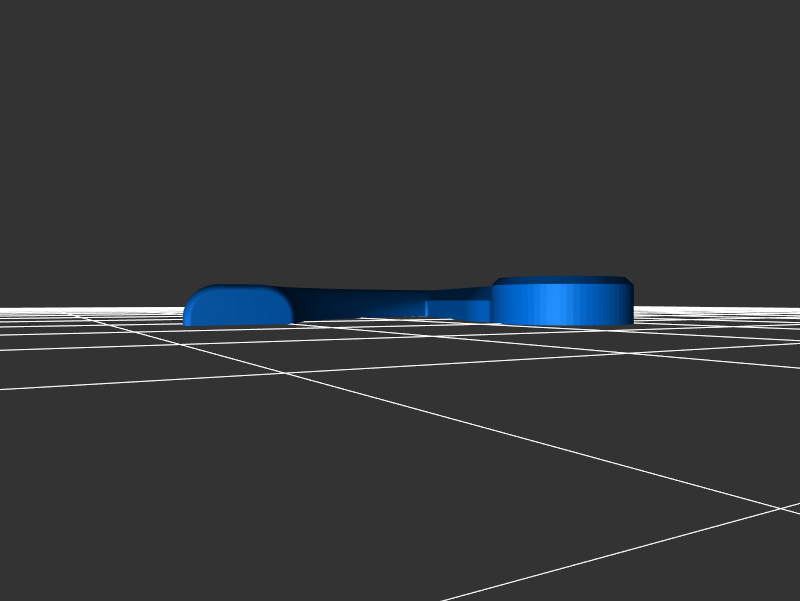Click the empty floor area in bottom-left corner
This screenshot has width=800, height=601.
[x=100, y=520]
